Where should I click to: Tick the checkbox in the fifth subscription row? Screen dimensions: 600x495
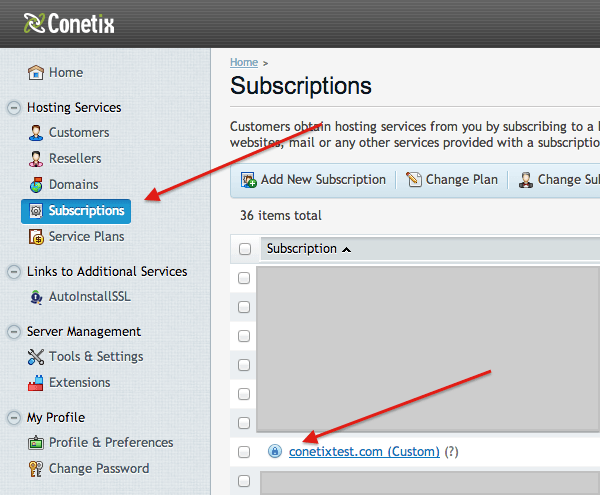(244, 394)
